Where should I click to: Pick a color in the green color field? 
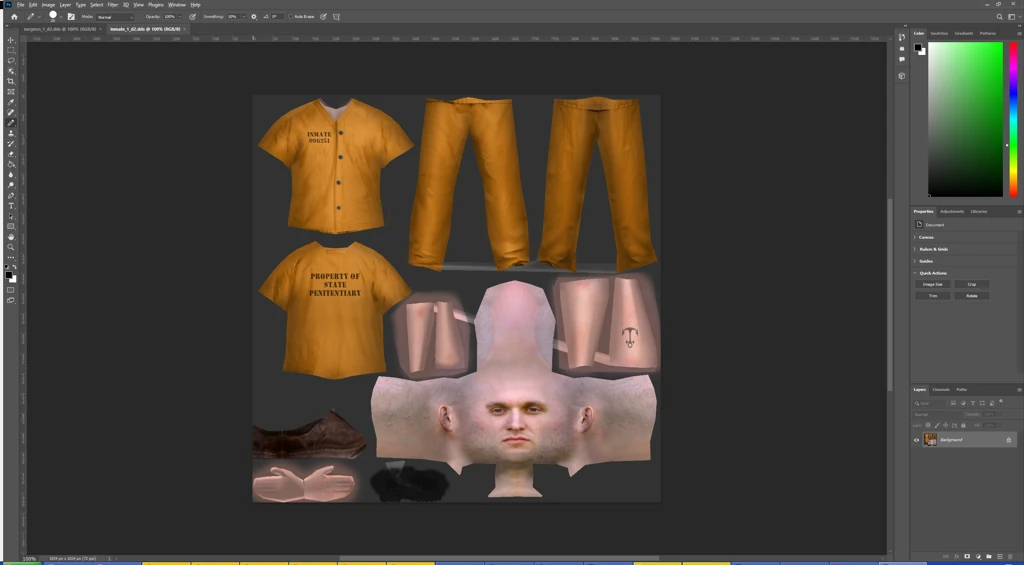[965, 120]
